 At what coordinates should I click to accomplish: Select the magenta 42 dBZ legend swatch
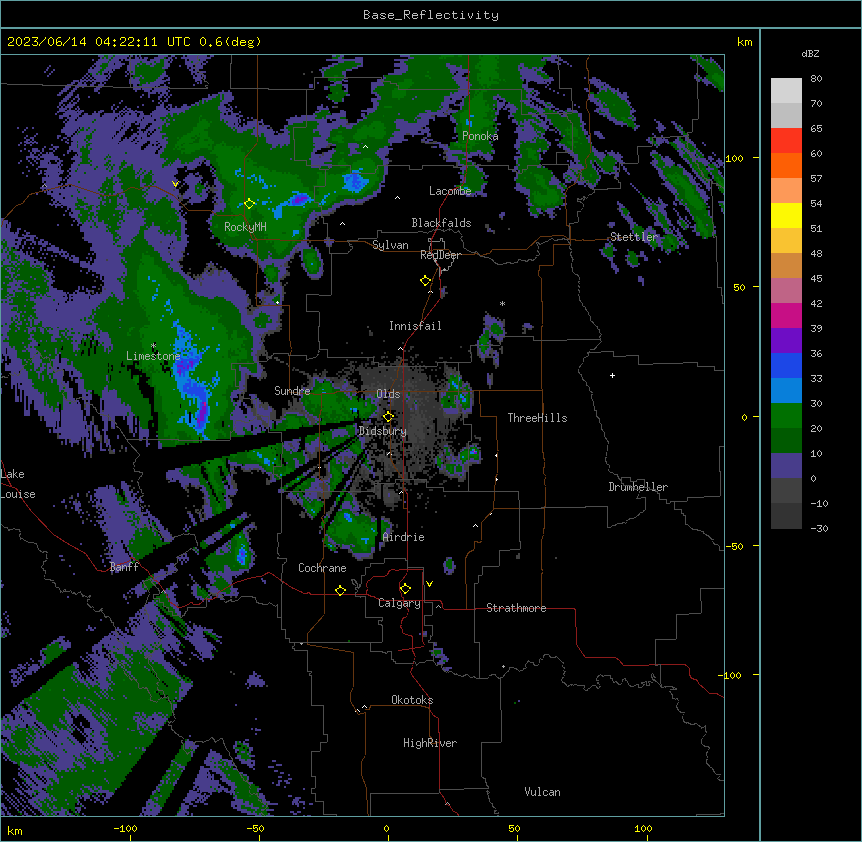[786, 315]
